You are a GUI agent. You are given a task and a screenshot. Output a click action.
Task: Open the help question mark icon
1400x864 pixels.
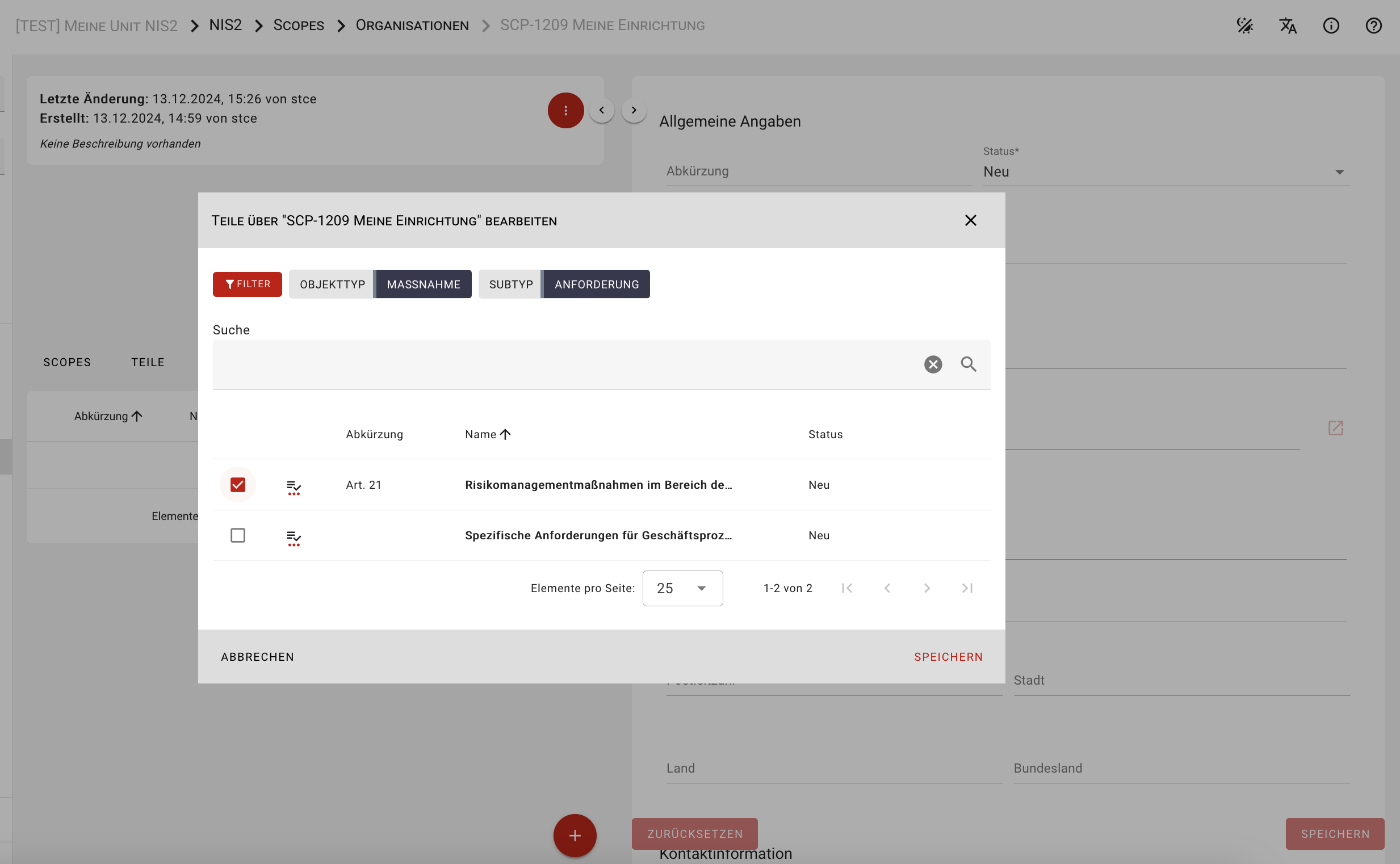(x=1373, y=26)
